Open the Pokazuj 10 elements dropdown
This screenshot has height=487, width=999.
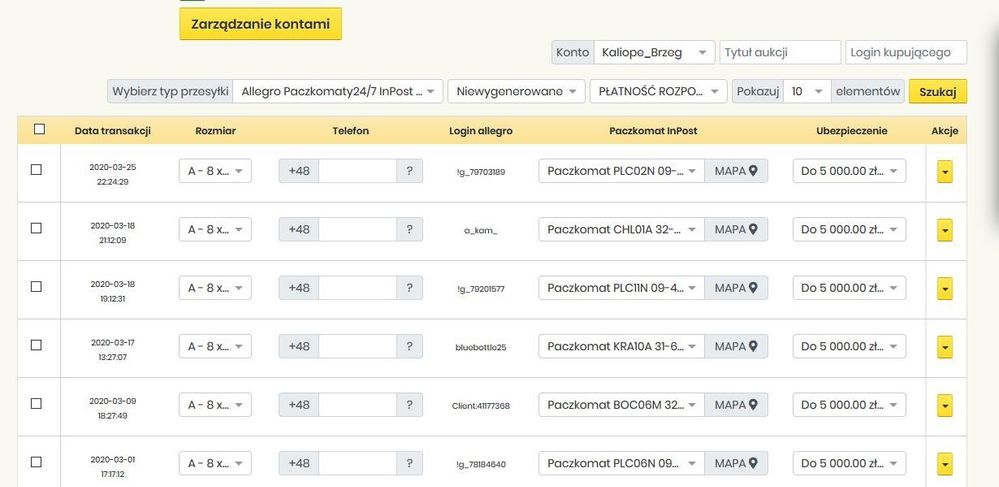point(807,91)
